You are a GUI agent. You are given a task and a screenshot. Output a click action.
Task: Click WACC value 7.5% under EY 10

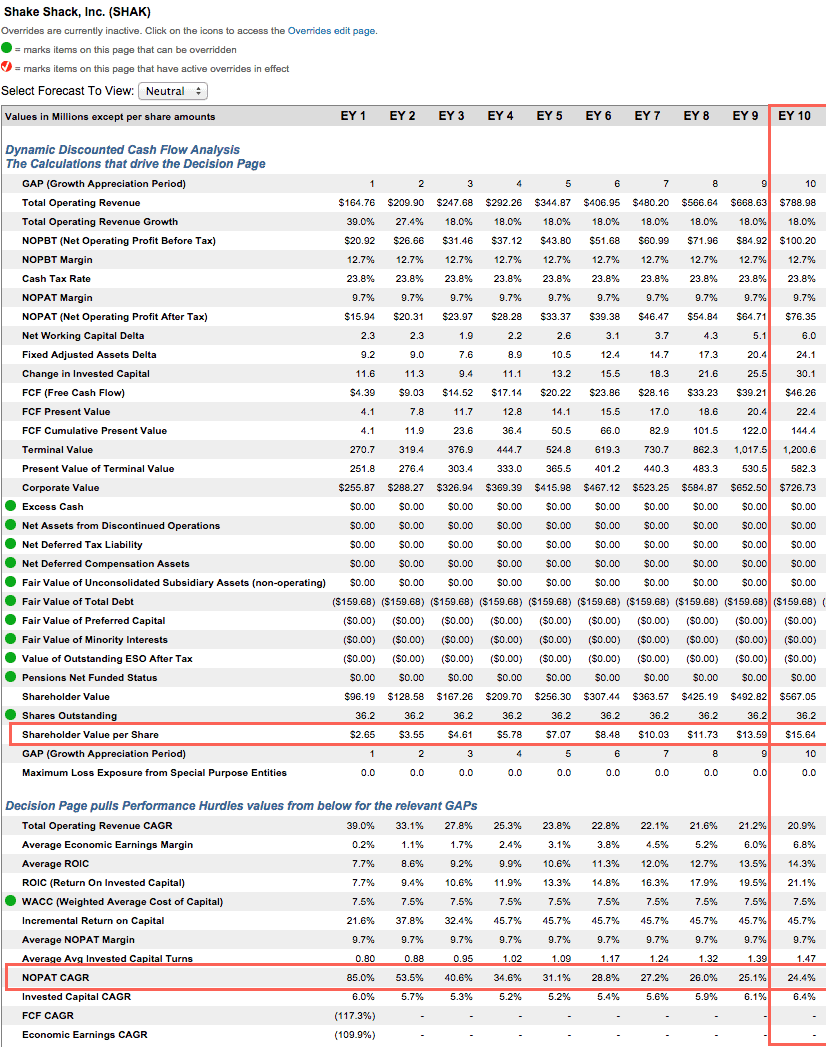(x=804, y=901)
